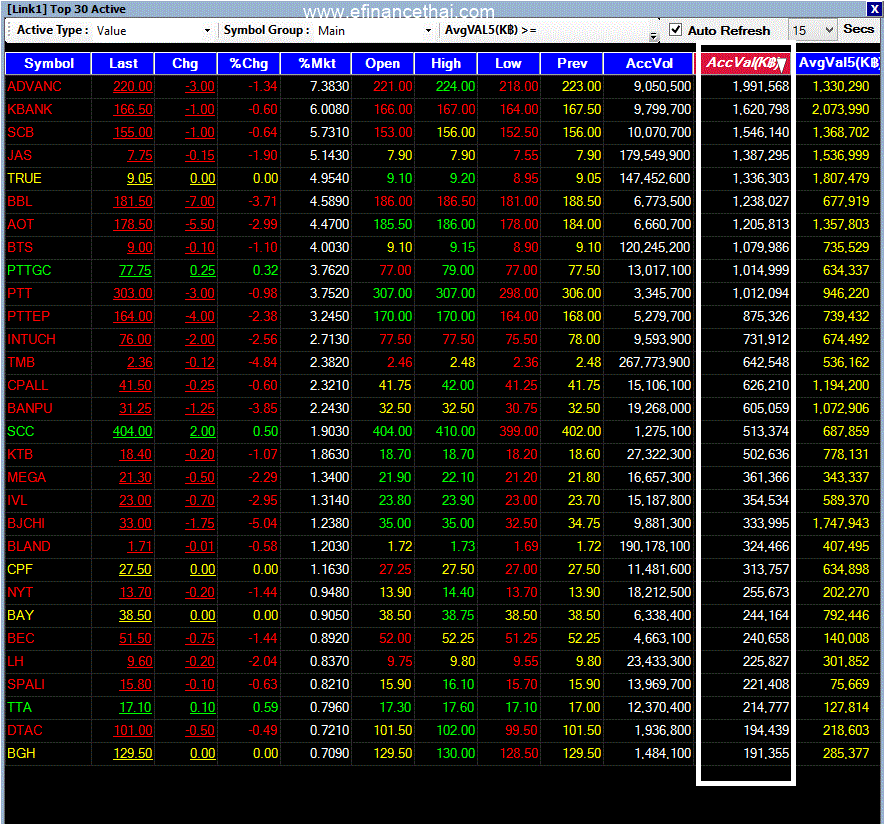The image size is (885, 824).
Task: Select the IVL symbol
Action: (x=17, y=500)
